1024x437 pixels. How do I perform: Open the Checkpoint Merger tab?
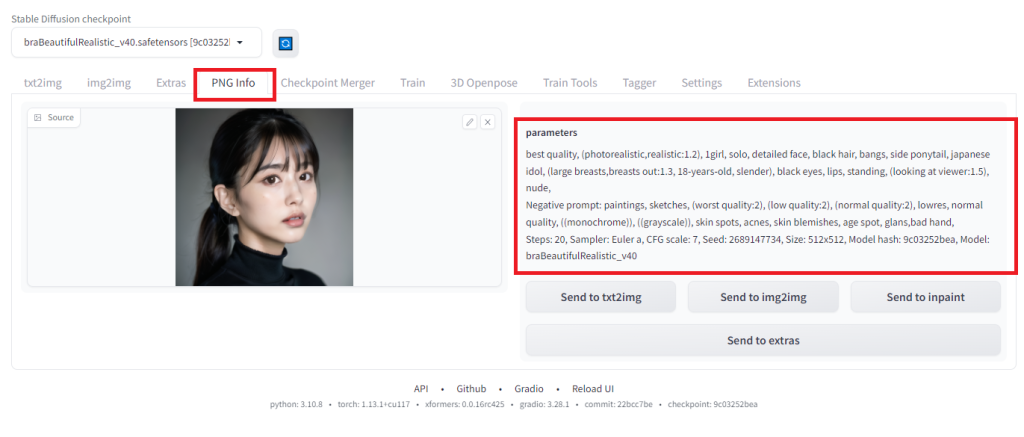pyautogui.click(x=328, y=83)
